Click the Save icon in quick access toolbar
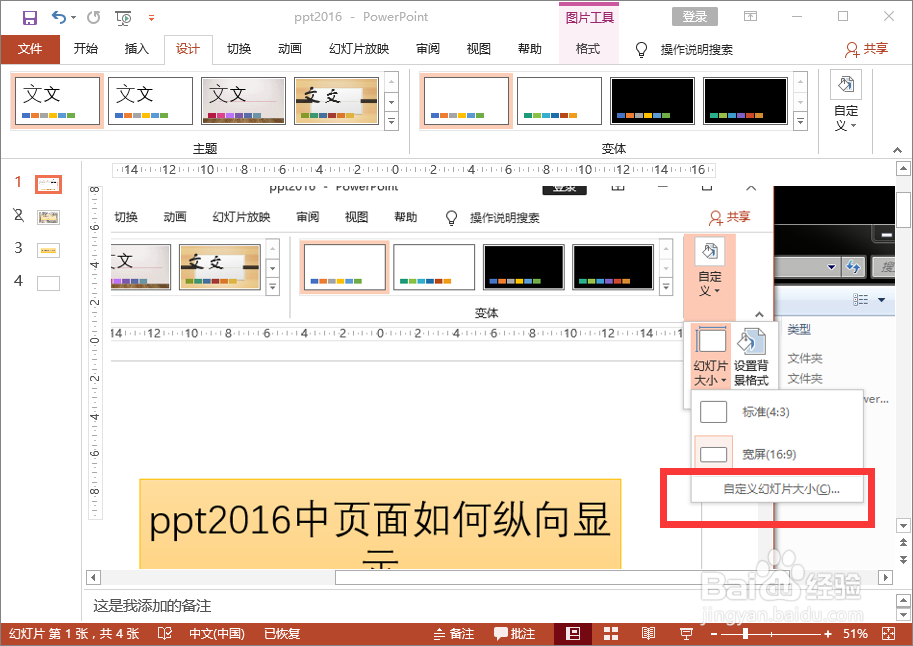The image size is (913, 646). (30, 17)
